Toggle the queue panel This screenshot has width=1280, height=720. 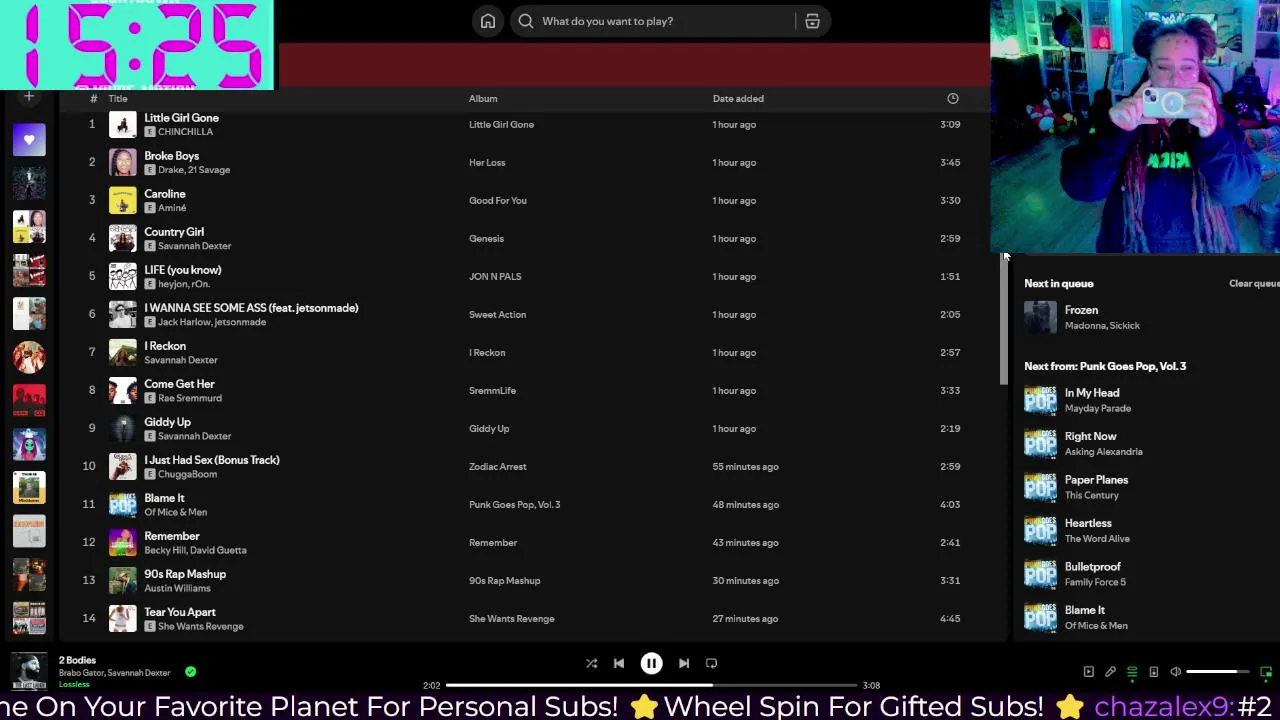[1132, 672]
